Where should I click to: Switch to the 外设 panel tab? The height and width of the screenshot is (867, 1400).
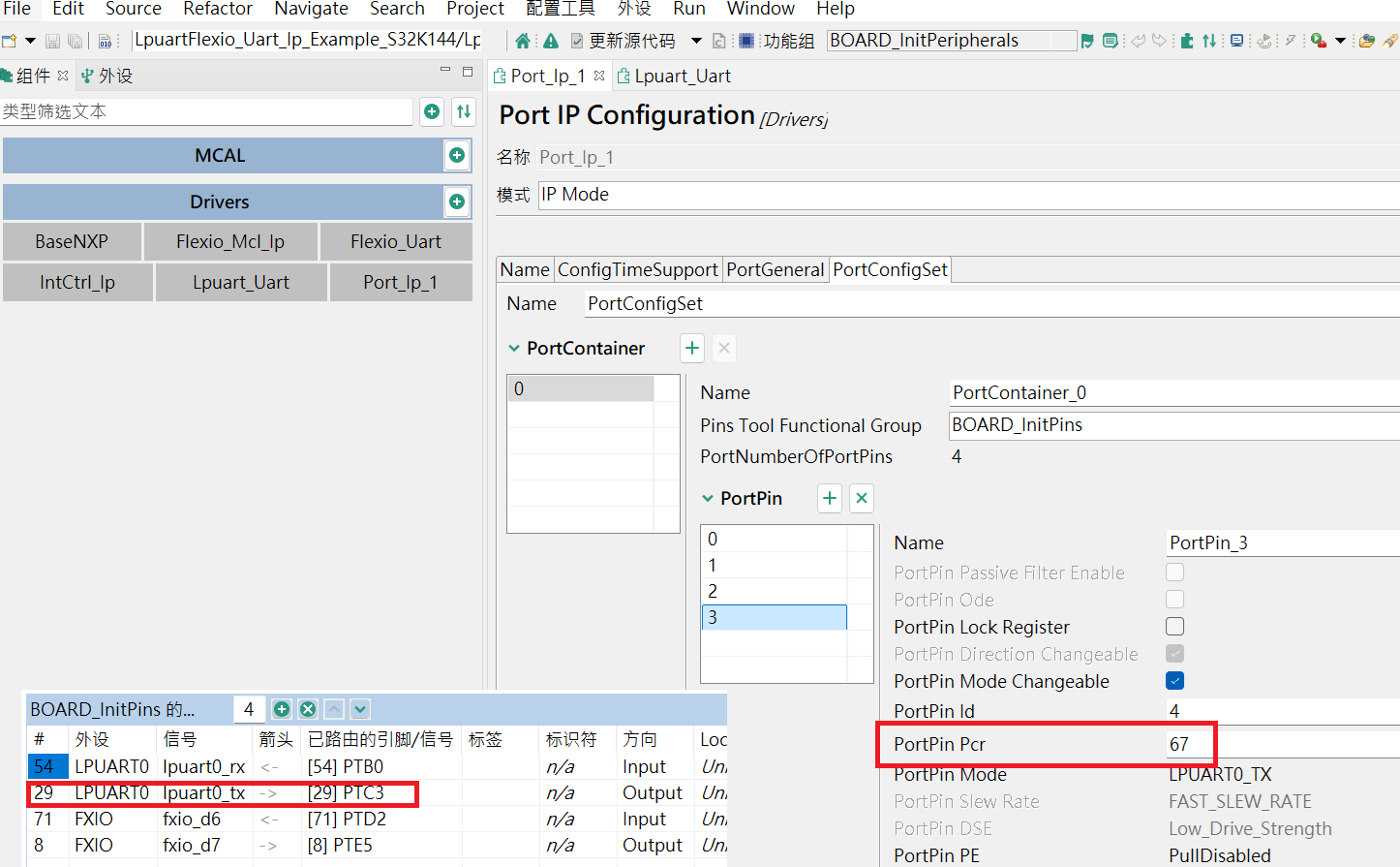coord(107,76)
